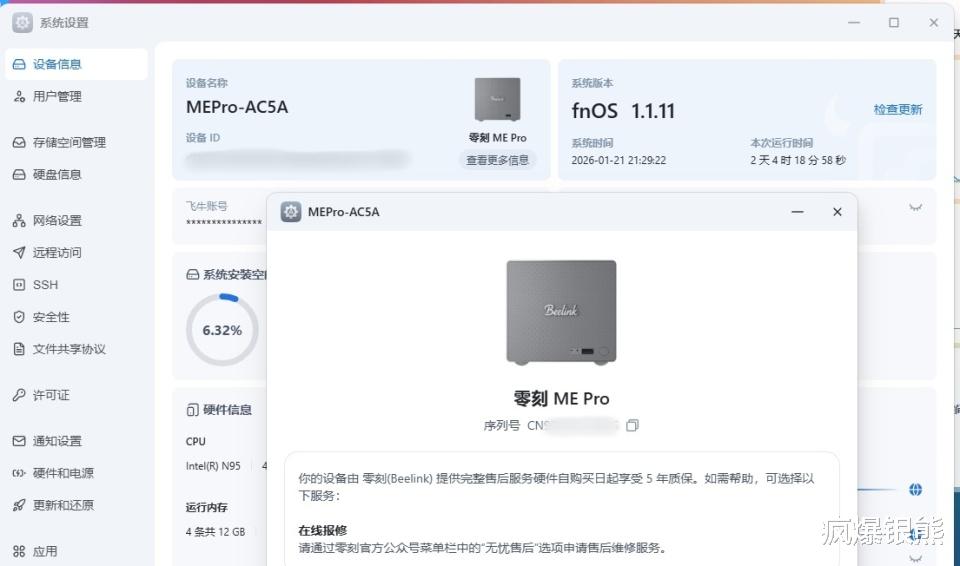Click the gear icon in MEPro-AC5A dialog
The width and height of the screenshot is (960, 566).
click(291, 212)
